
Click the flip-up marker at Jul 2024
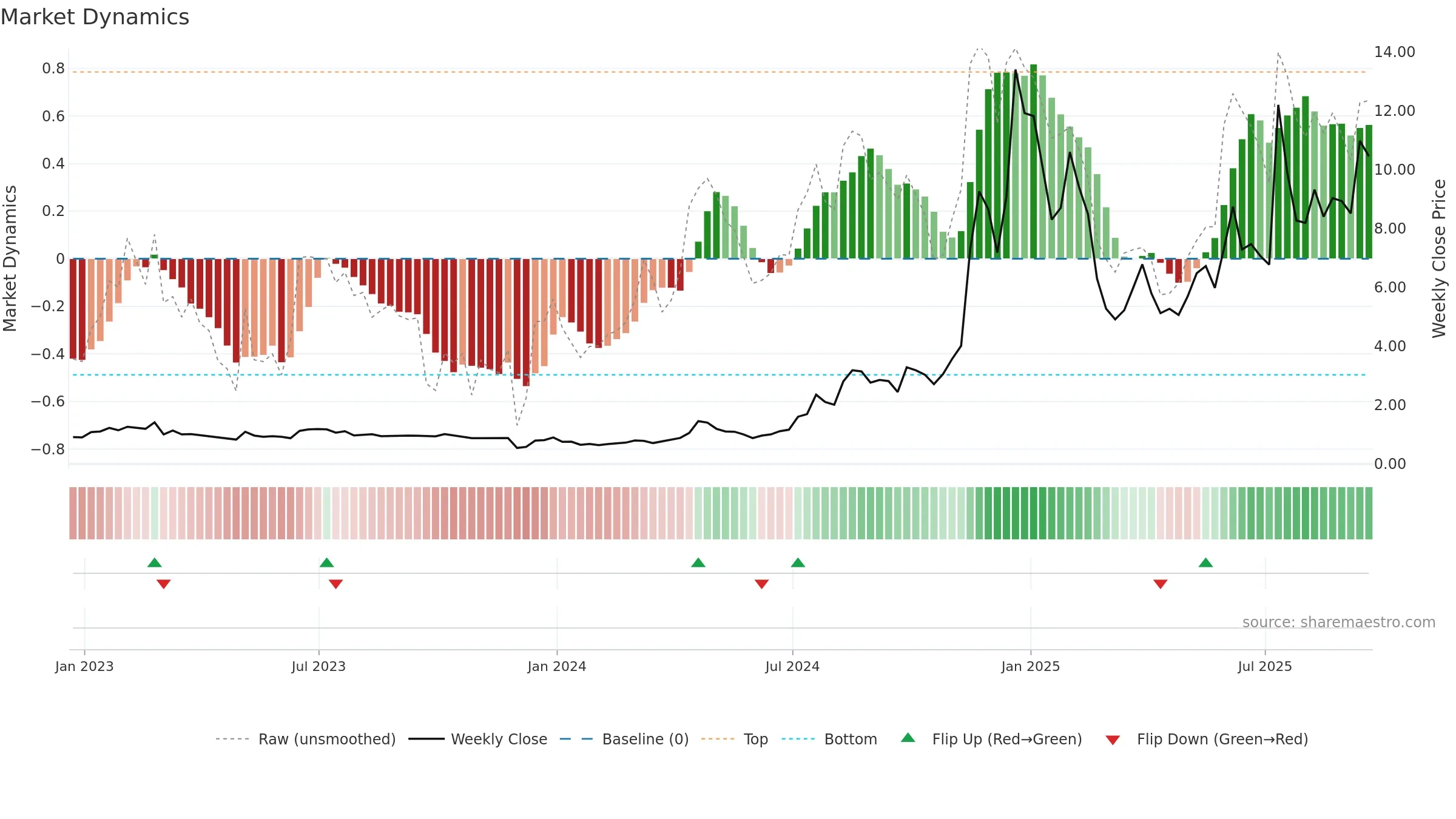pyautogui.click(x=798, y=562)
